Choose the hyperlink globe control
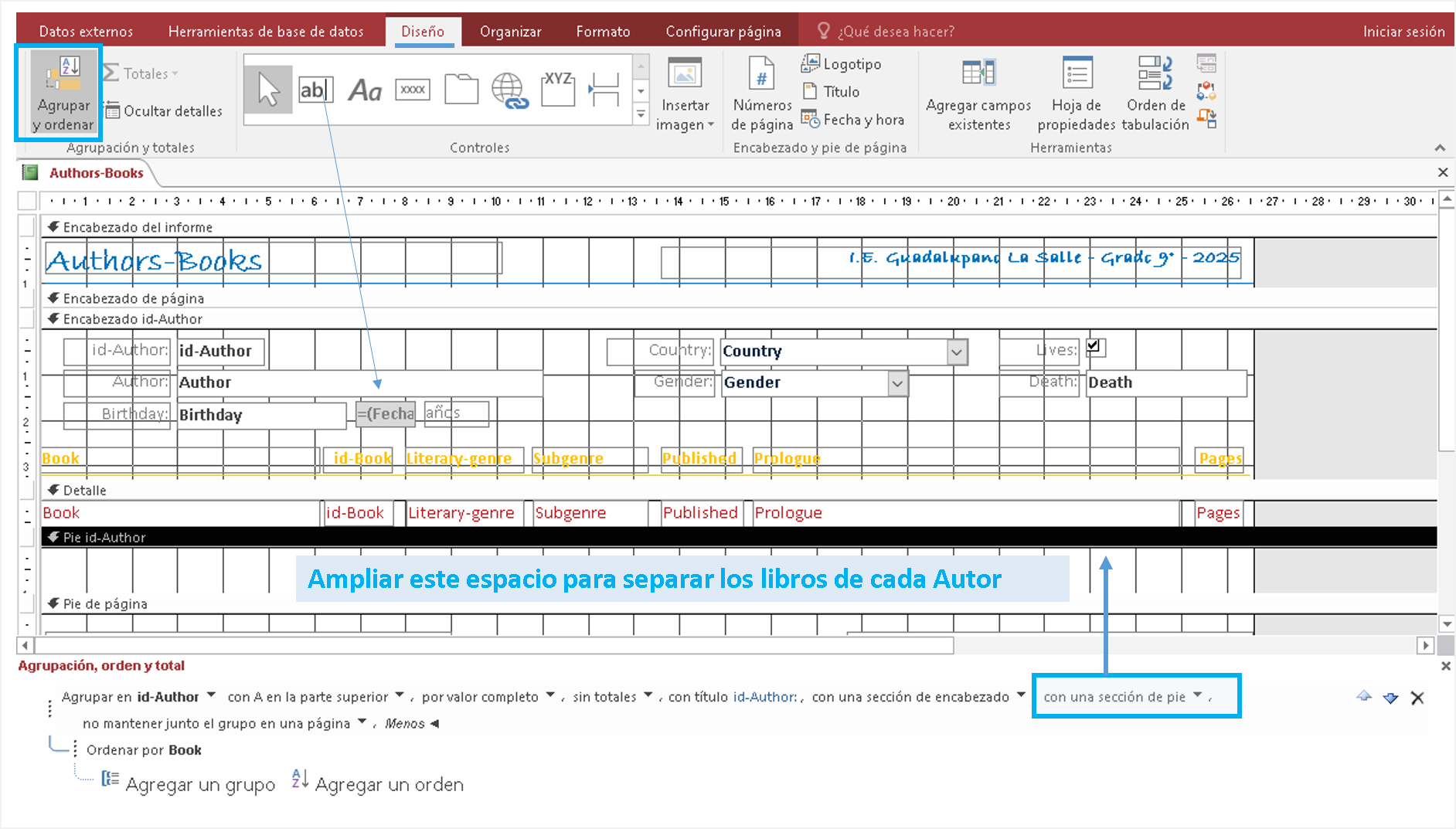1456x829 pixels. point(509,90)
